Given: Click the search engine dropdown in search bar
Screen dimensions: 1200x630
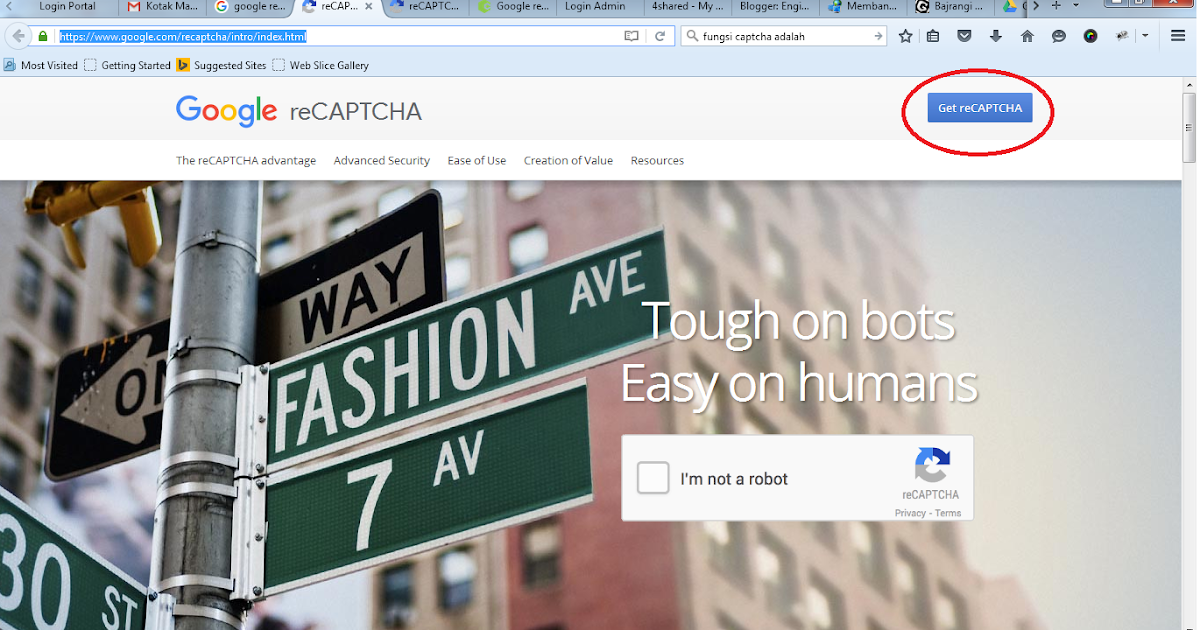Looking at the screenshot, I should click(x=691, y=35).
